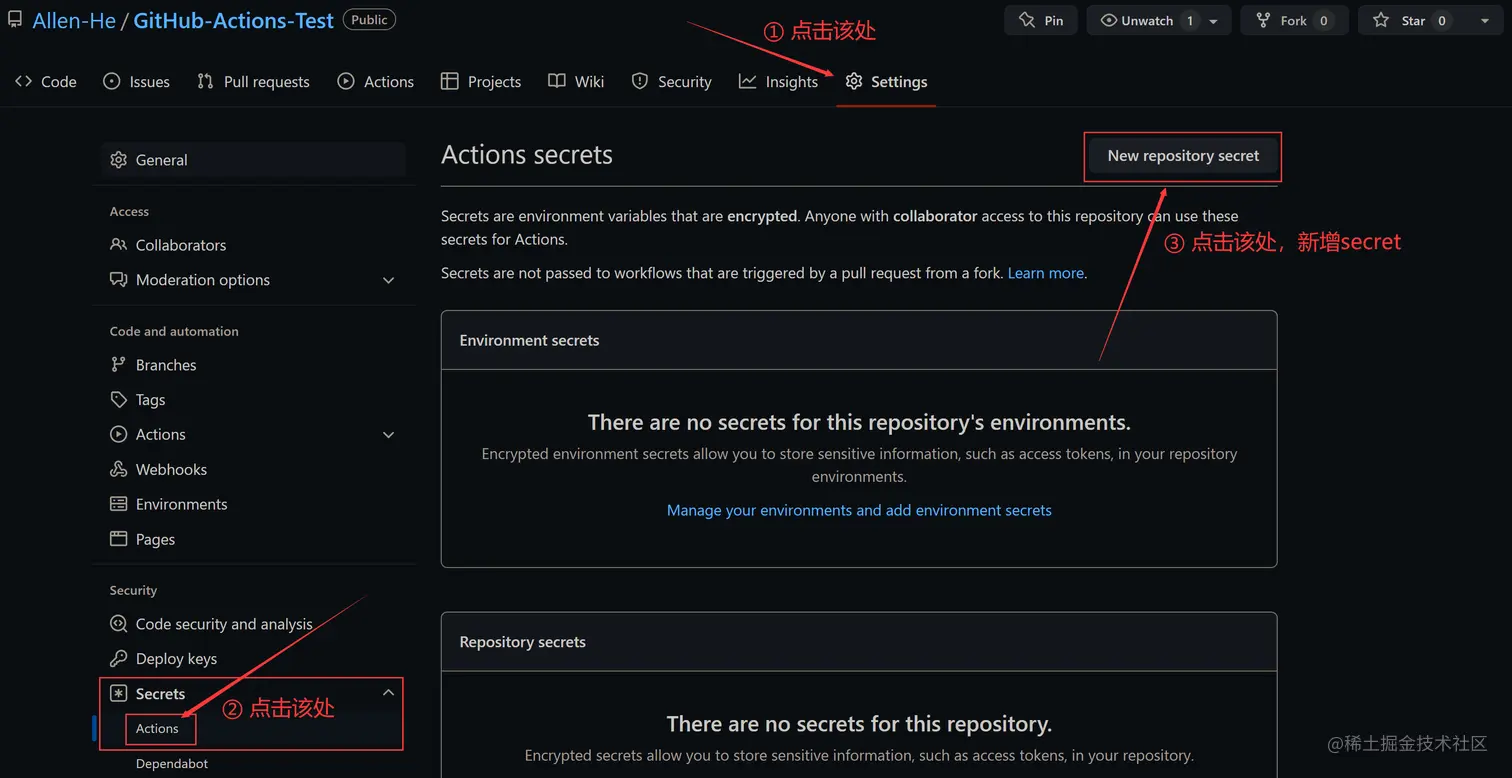Collapse the Secrets sidebar section
The image size is (1512, 778).
point(389,693)
